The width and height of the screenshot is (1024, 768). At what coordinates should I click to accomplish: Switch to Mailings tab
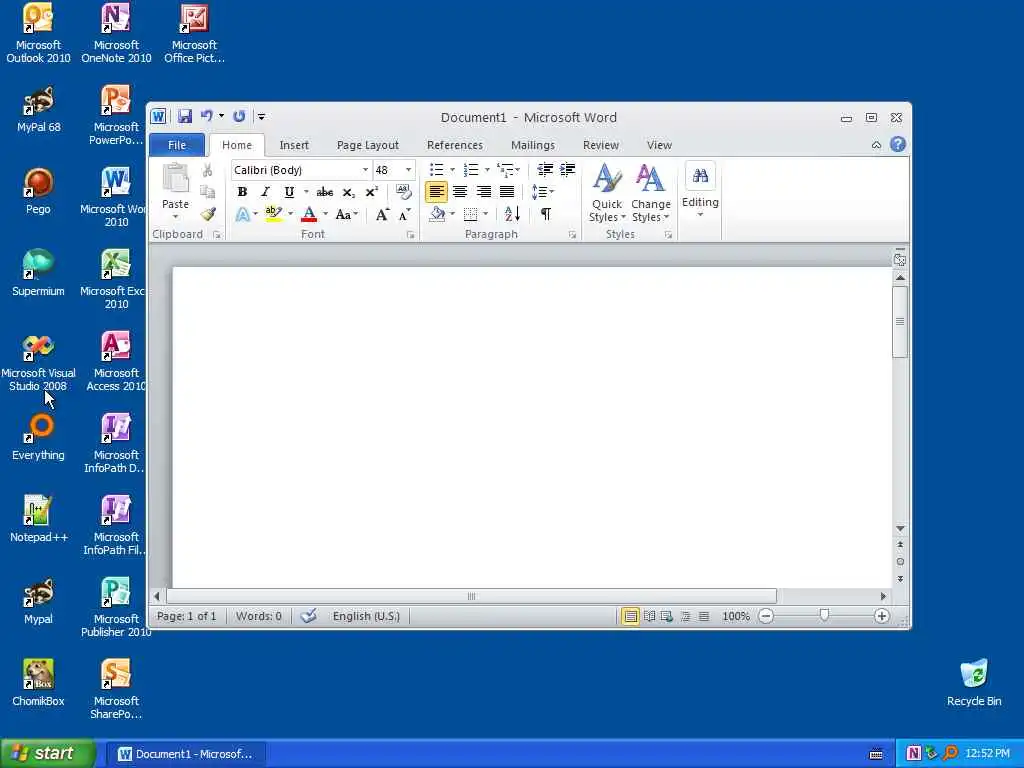pos(533,145)
